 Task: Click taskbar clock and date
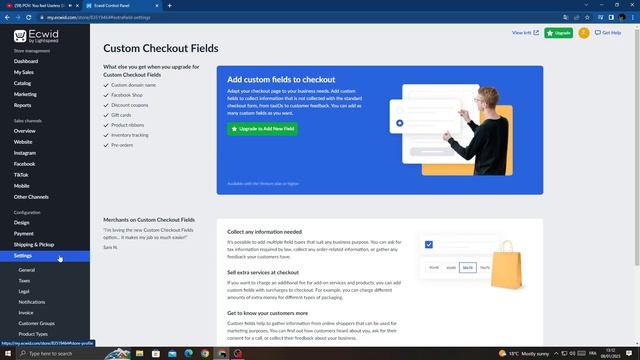coord(610,353)
